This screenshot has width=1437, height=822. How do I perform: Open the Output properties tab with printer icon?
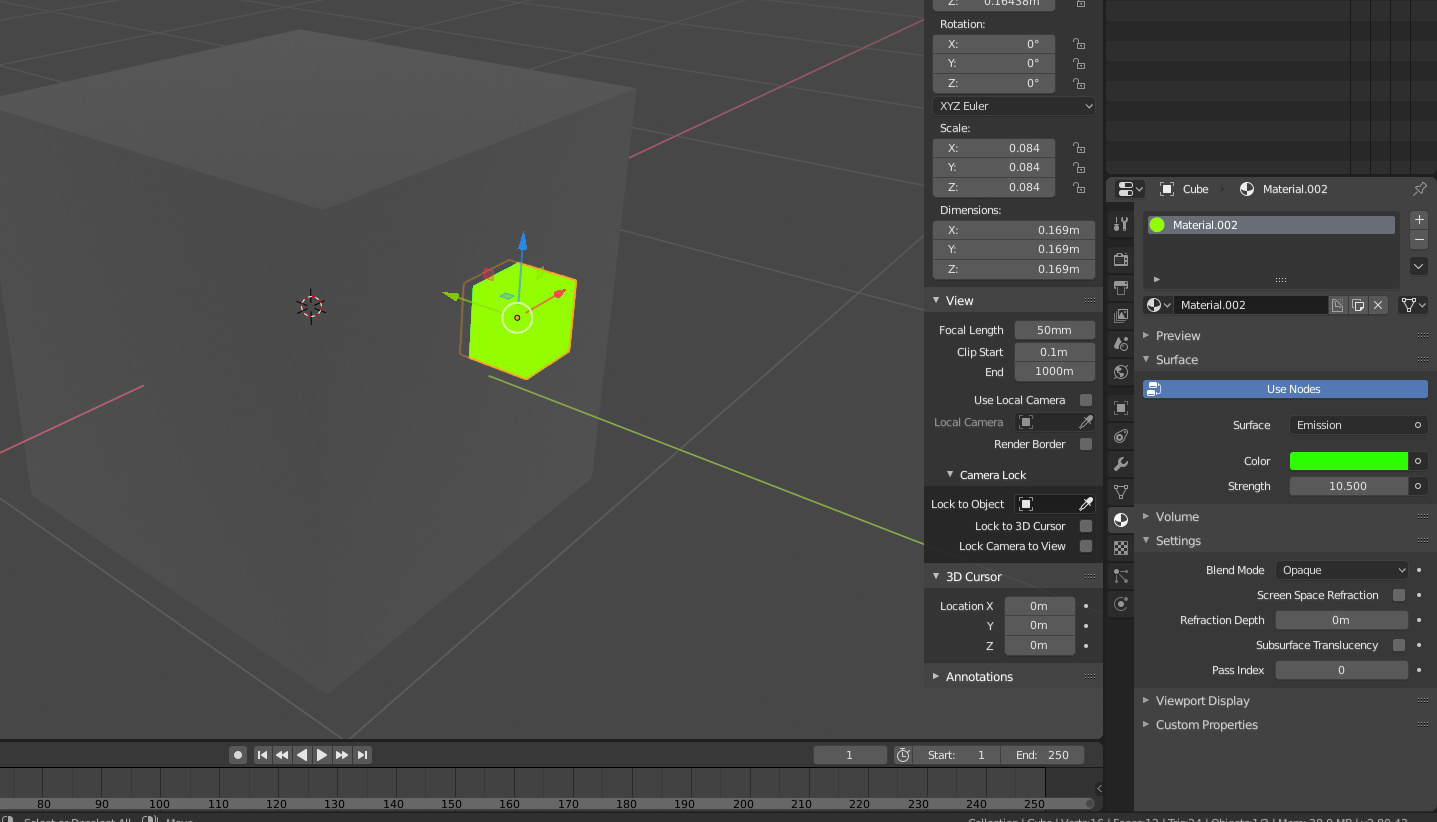coord(1120,288)
